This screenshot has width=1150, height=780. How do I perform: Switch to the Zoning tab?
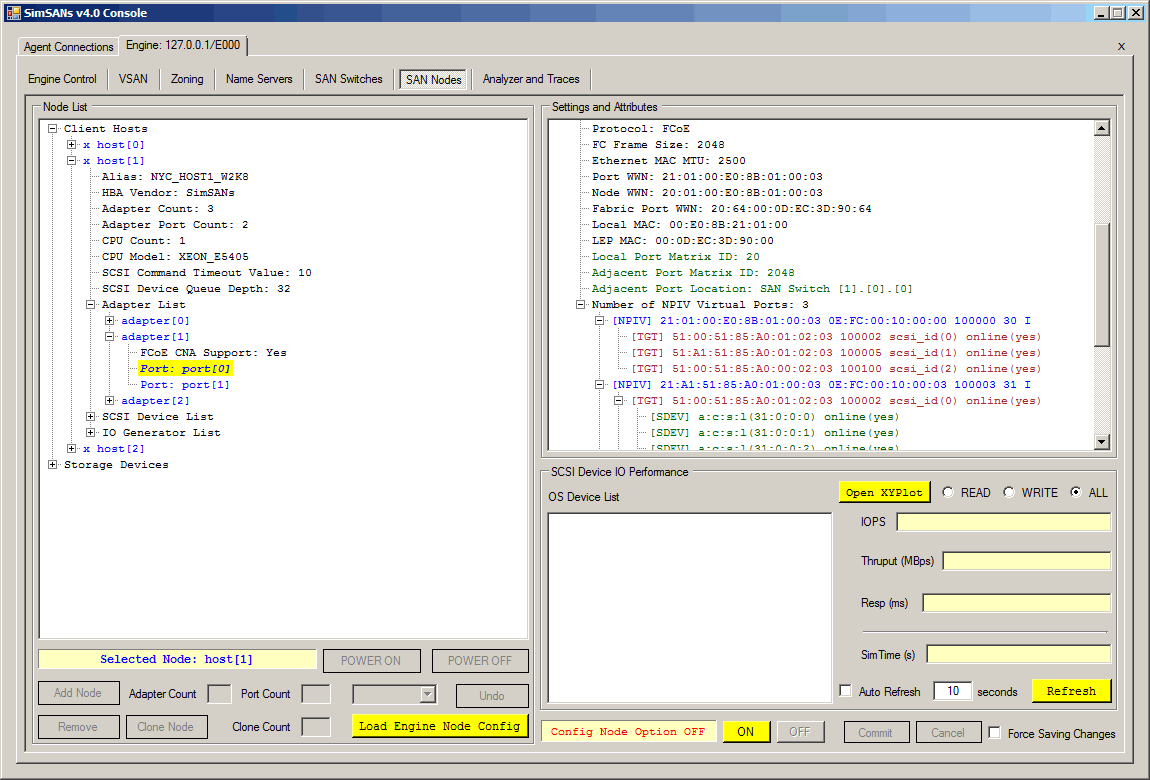click(x=187, y=79)
